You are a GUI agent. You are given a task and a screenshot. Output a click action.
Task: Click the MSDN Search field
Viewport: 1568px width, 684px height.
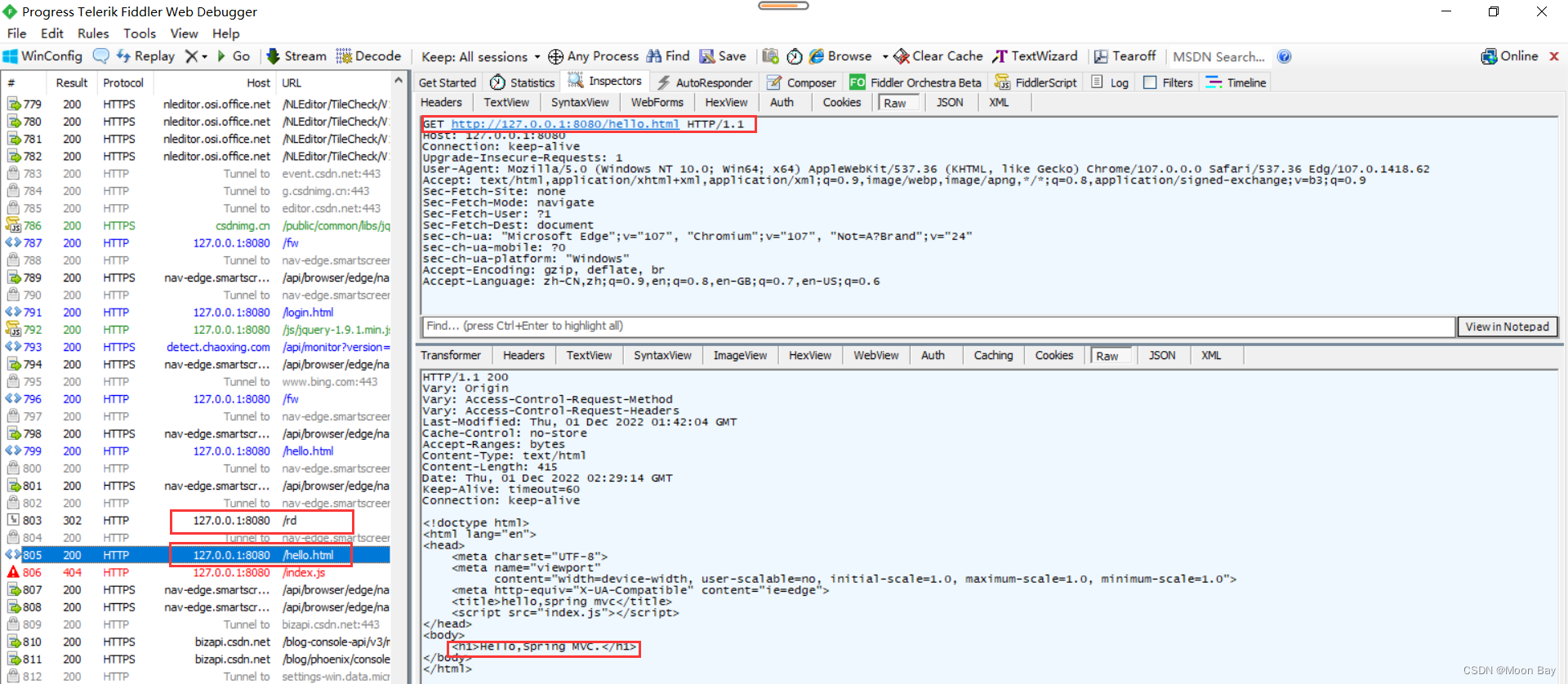(x=1218, y=56)
